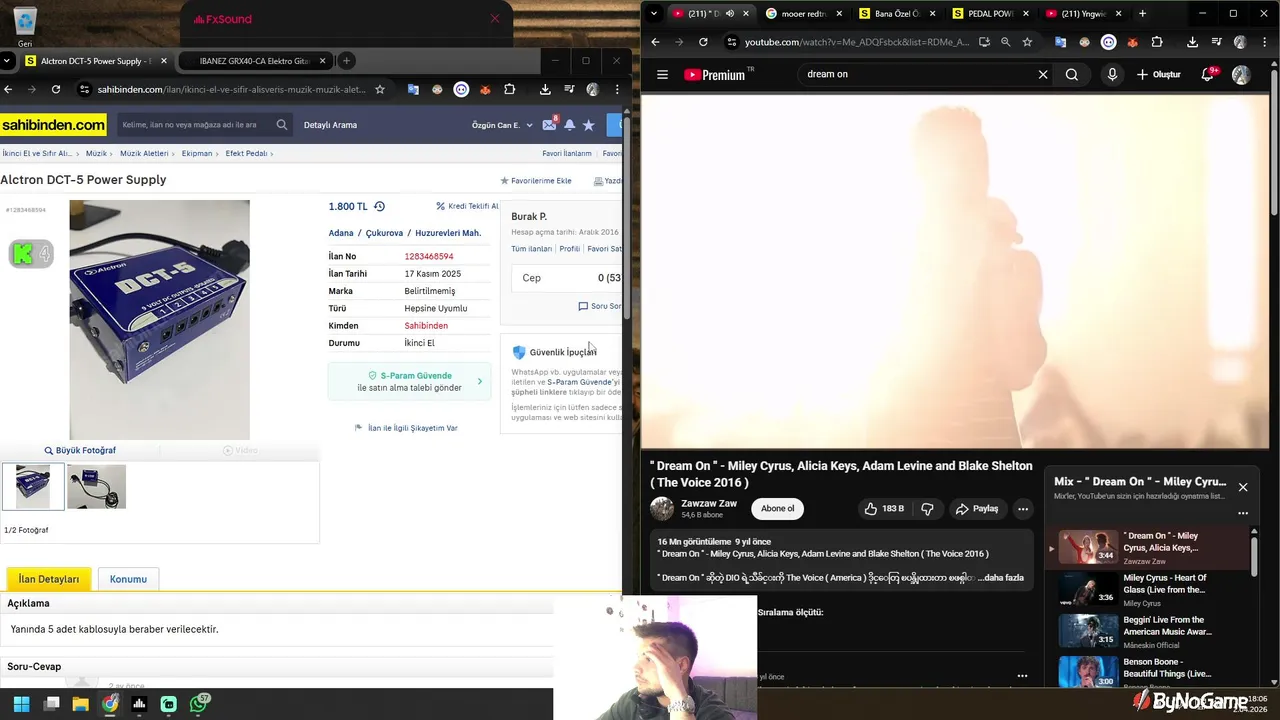Open Task View on taskbar
Screen dimensions: 1280x720
click(x=52, y=704)
